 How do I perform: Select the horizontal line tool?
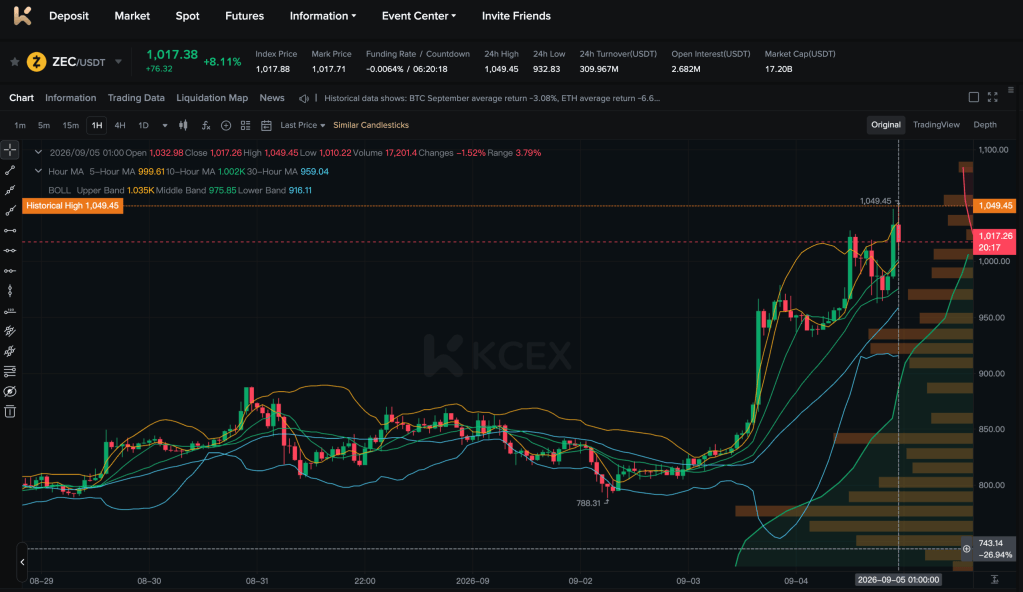click(x=10, y=251)
